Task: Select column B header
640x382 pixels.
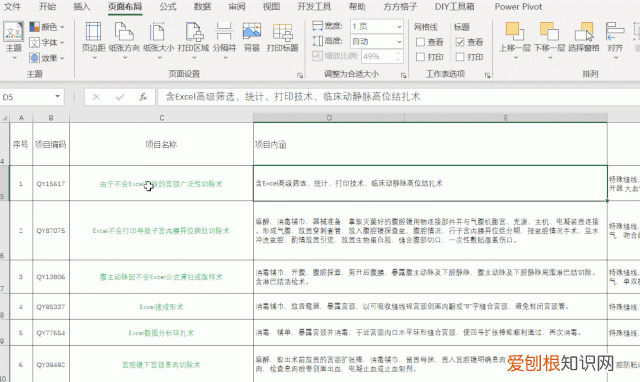Action: (51, 118)
